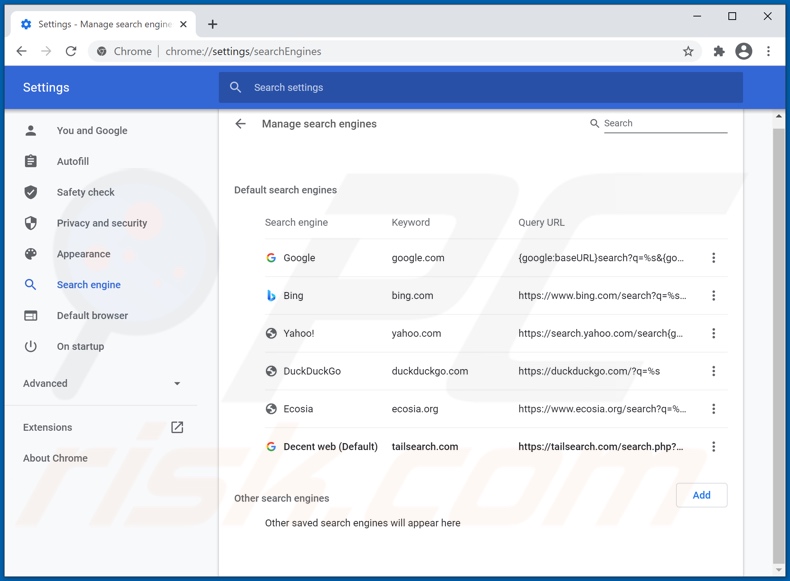Open Appearance settings section
Screen dimensions: 790x581
83,254
